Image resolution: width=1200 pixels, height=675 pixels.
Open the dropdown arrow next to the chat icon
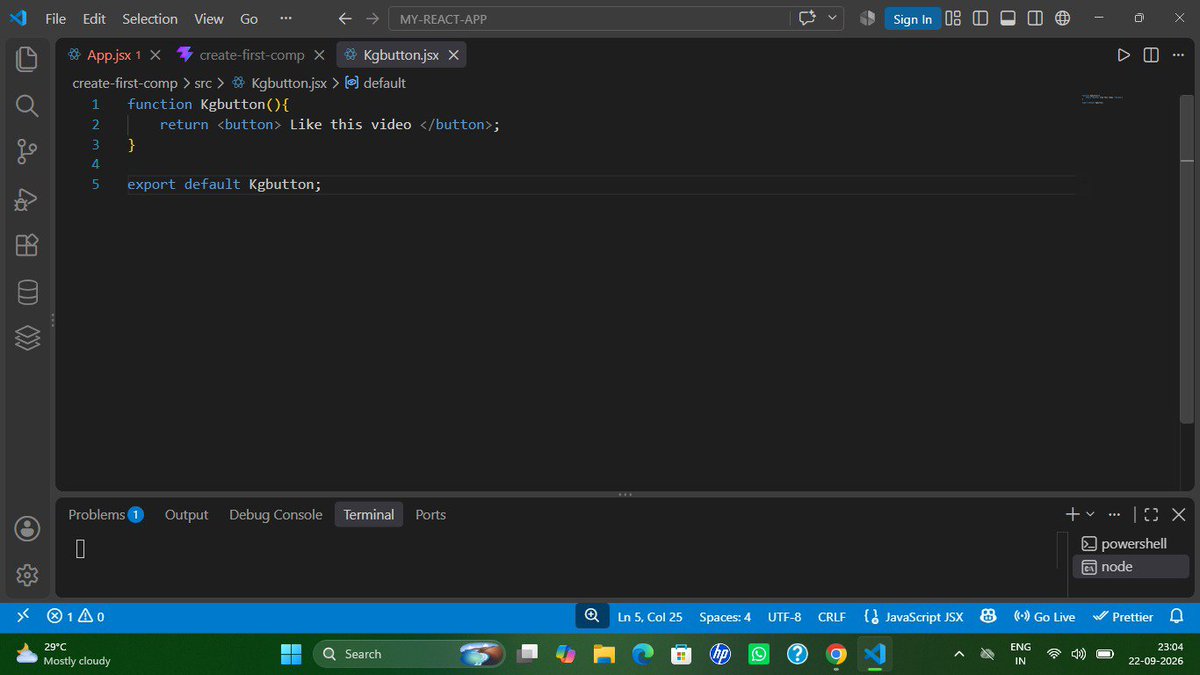831,18
